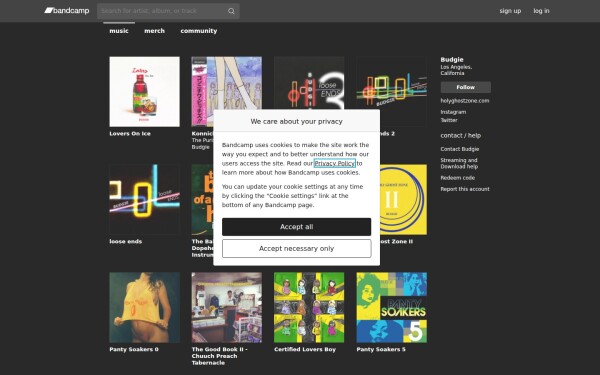This screenshot has height=375, width=600.
Task: Open Budgie's Twitter link
Action: pos(449,120)
